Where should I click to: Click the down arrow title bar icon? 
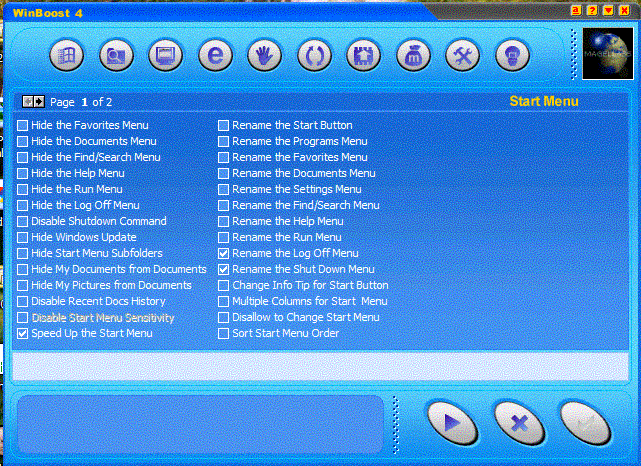(x=608, y=10)
